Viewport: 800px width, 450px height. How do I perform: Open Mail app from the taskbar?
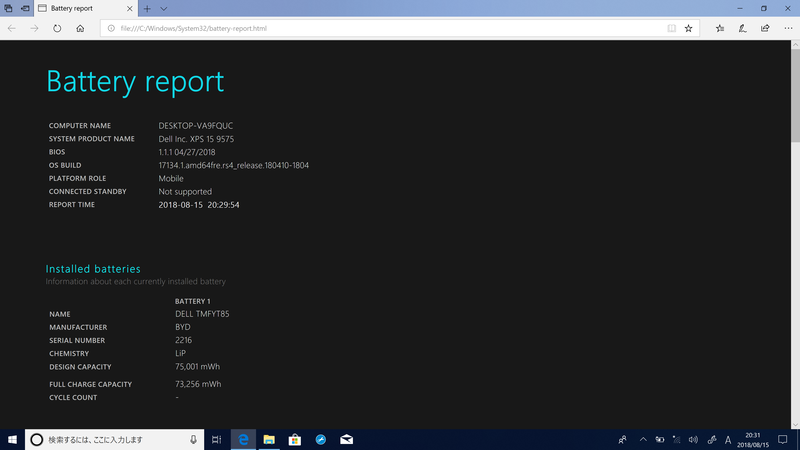pos(346,439)
